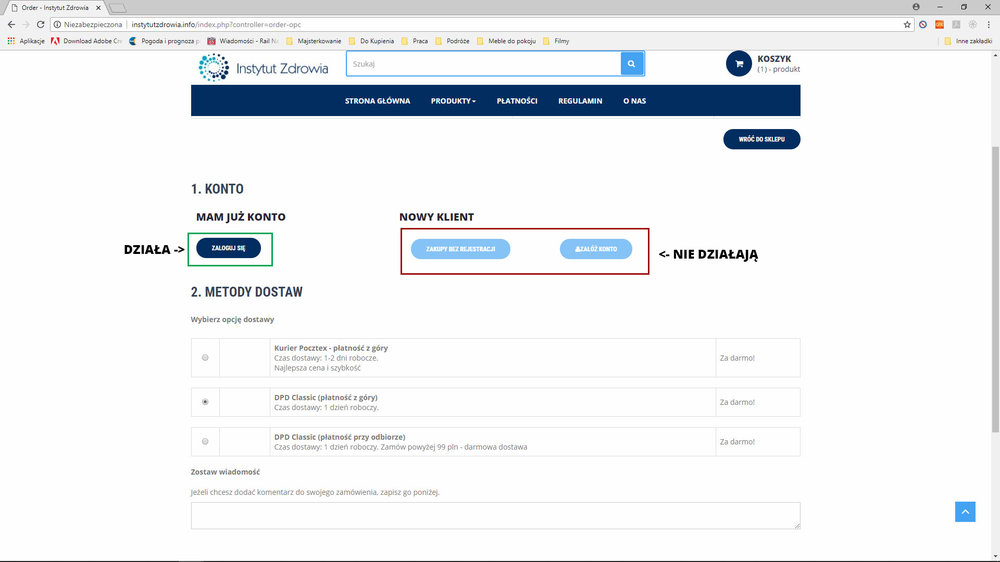Screen dimensions: 1000x562
Task: Click the faded circular extension icon
Action: 973,24
